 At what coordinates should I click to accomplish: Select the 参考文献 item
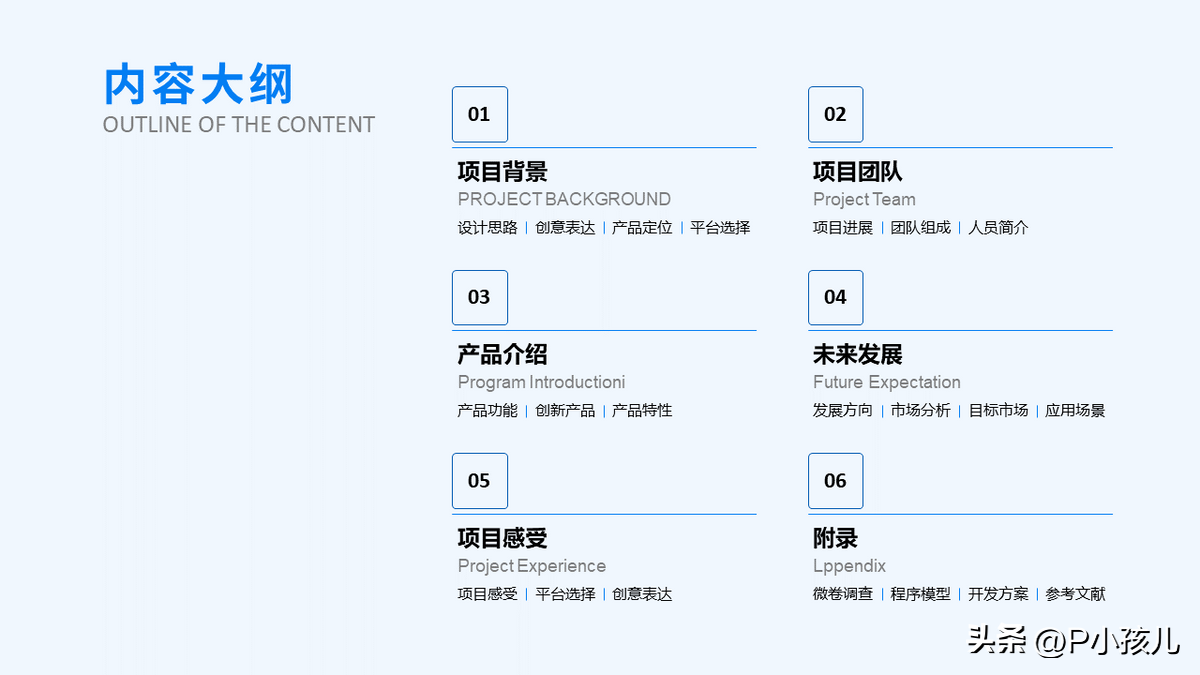point(1075,594)
